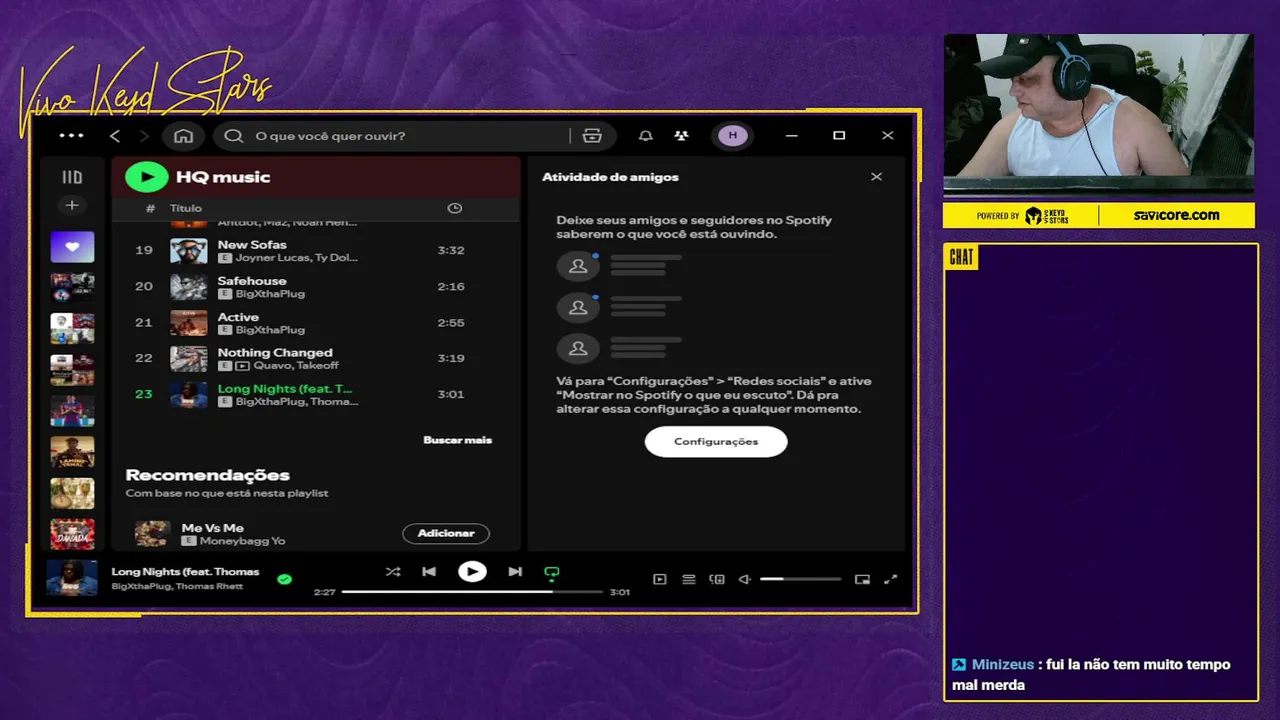Adjust the volume slider
The image size is (1280, 720).
(x=801, y=579)
